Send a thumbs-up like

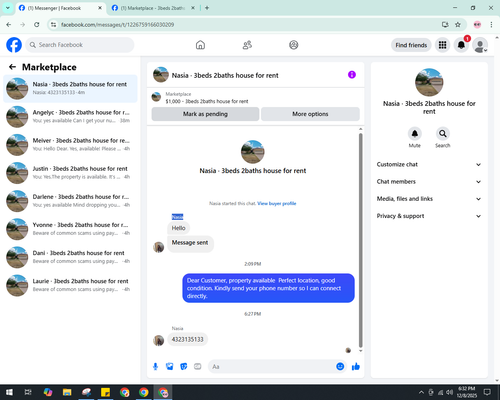[x=356, y=367]
